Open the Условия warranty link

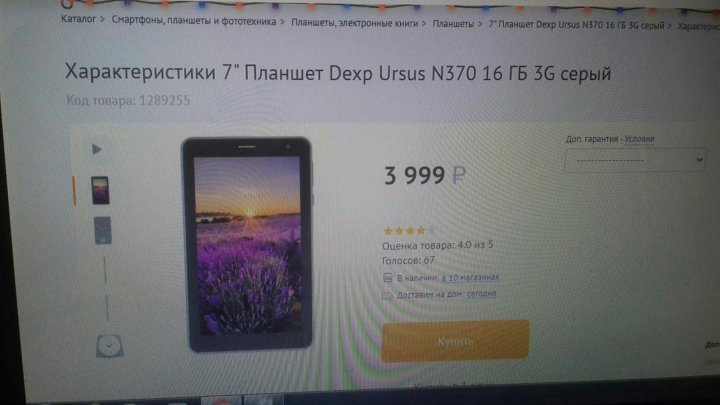coord(639,139)
